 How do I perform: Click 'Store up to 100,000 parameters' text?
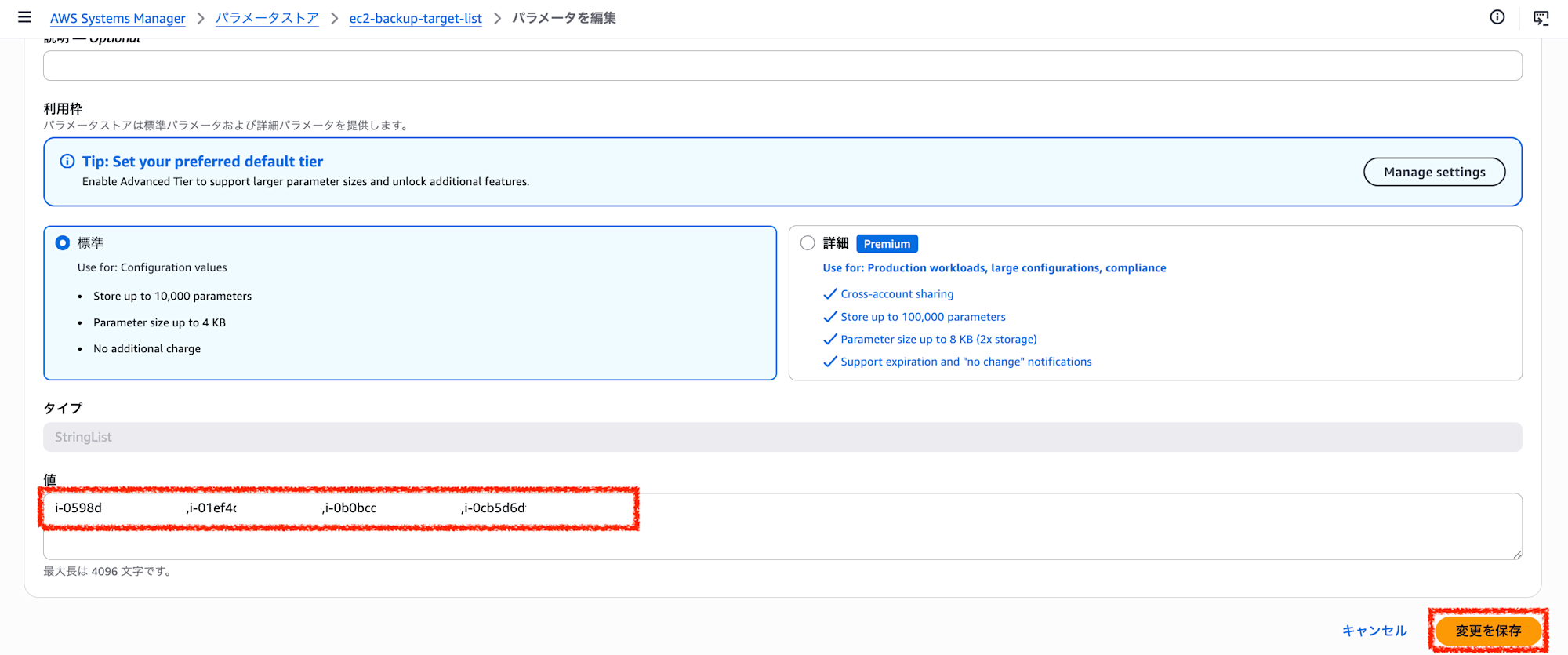[923, 317]
